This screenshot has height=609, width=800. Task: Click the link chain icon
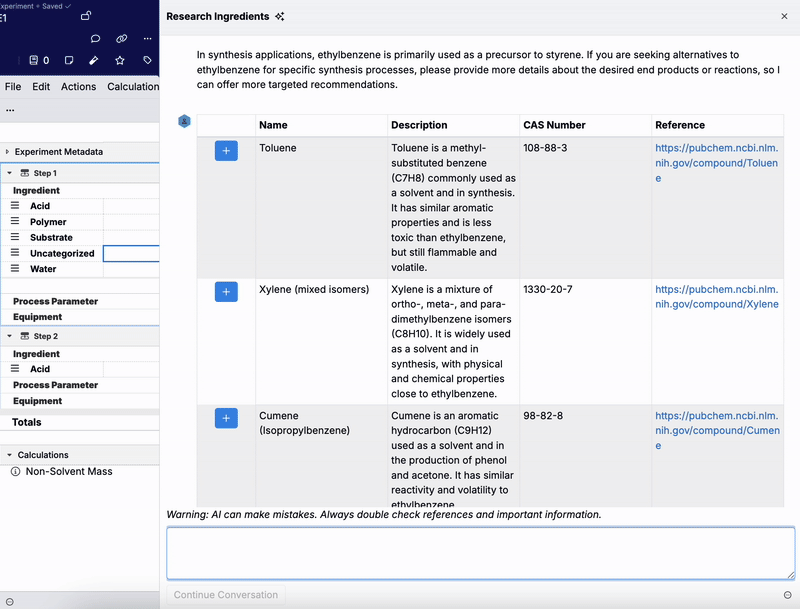[x=122, y=39]
